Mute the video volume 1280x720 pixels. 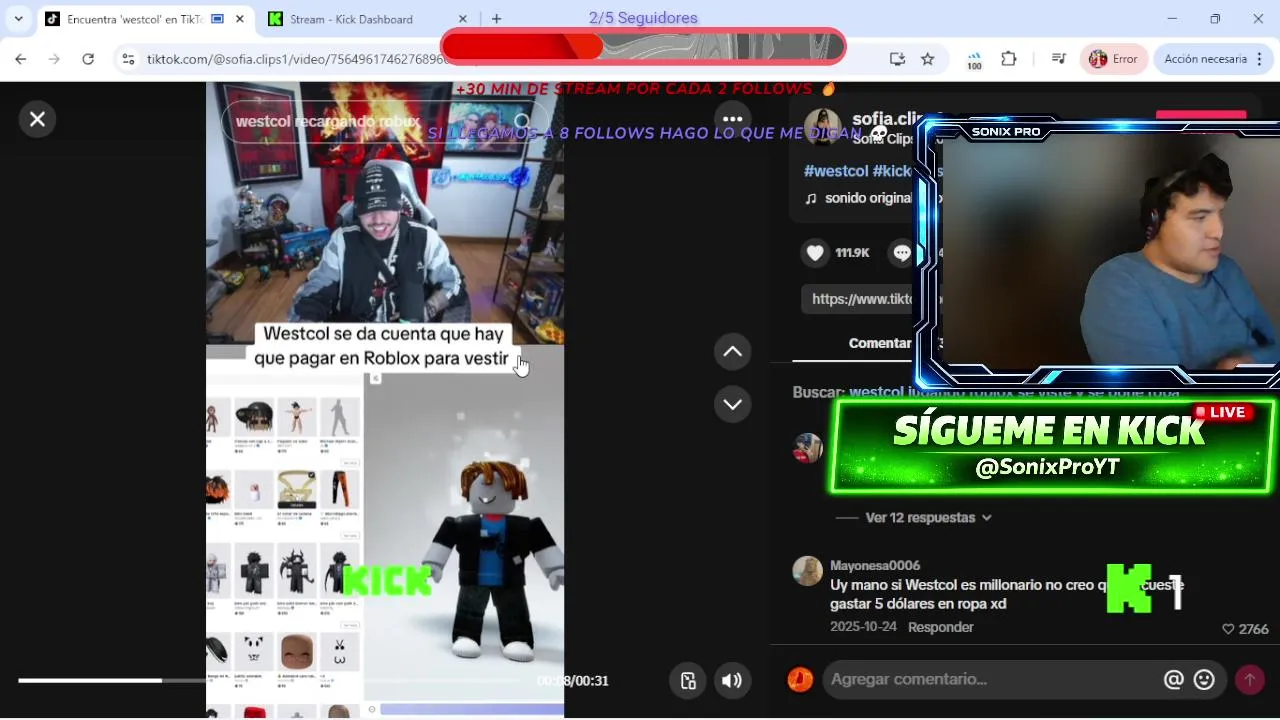(x=732, y=681)
